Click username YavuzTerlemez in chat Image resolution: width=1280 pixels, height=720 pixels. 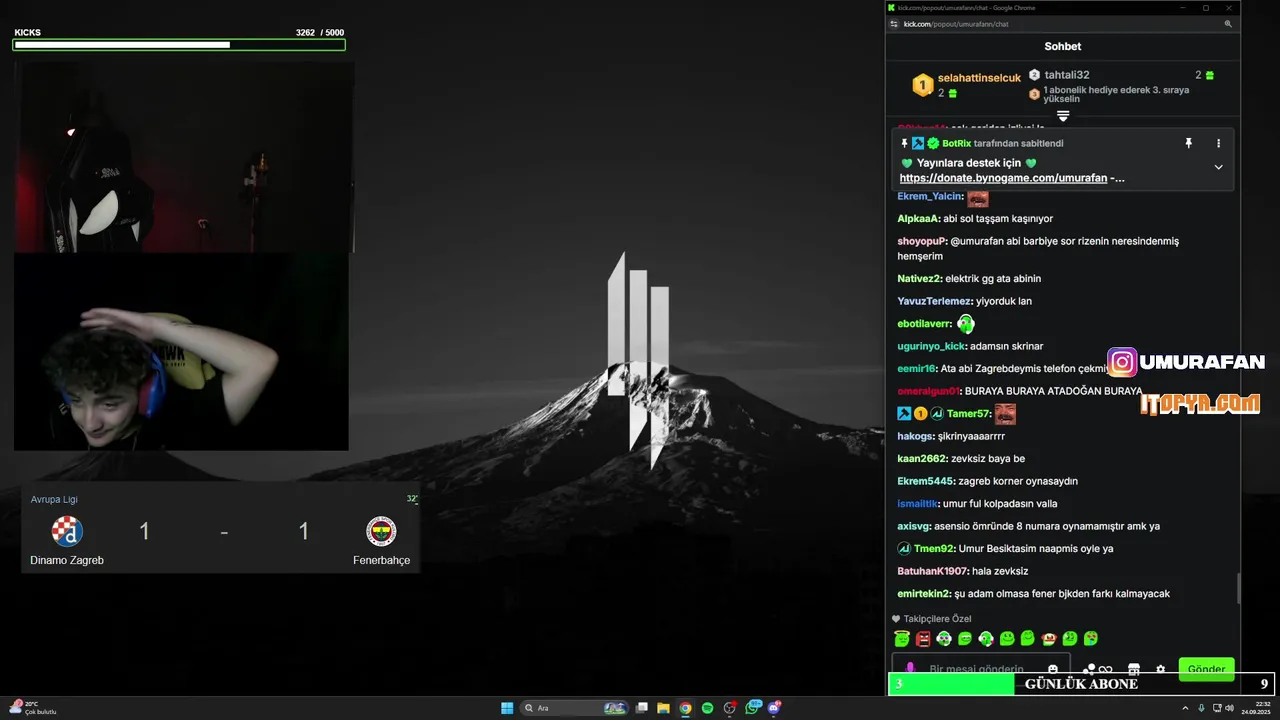coord(934,301)
